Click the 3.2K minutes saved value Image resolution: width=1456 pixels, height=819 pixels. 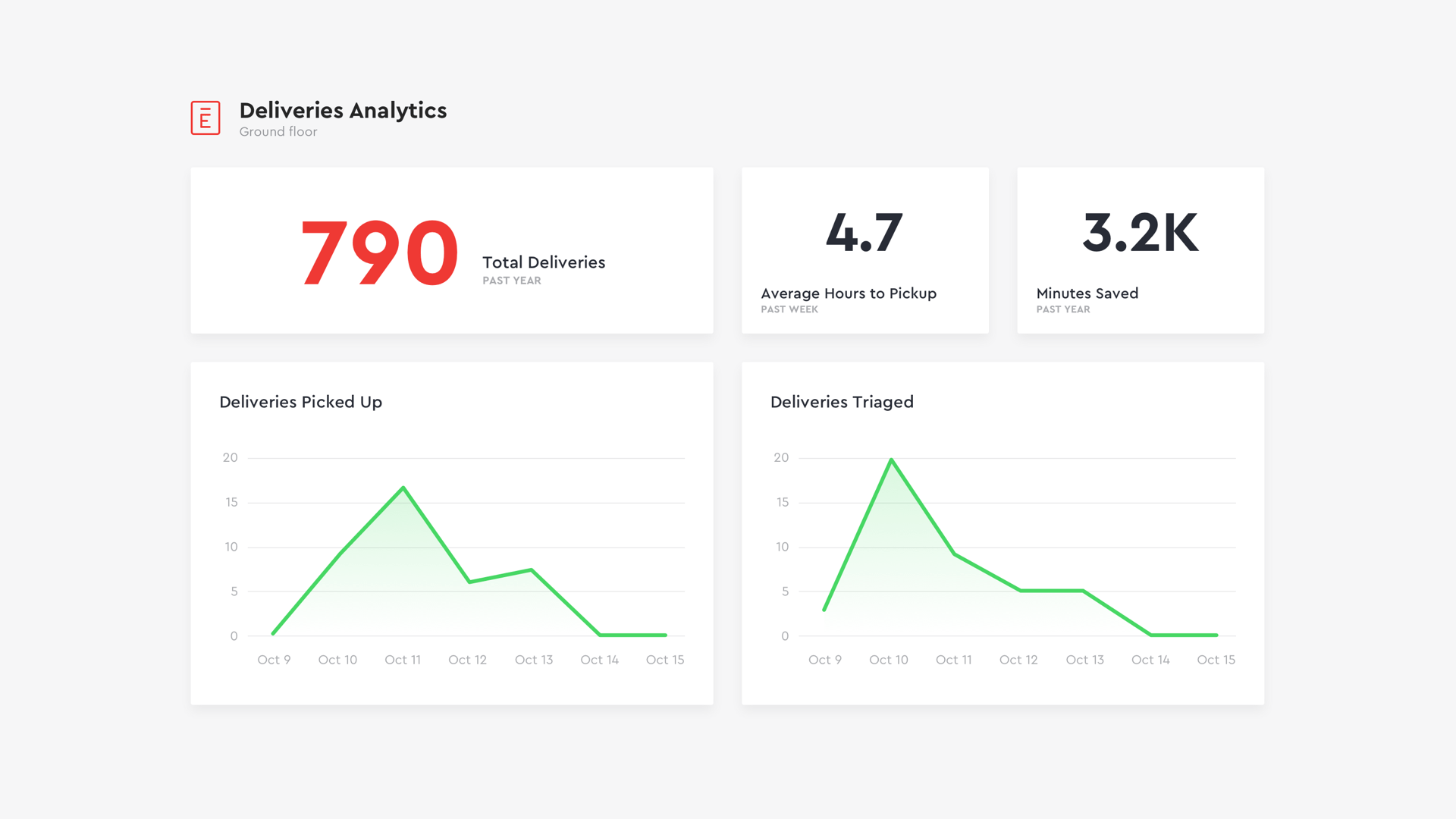coord(1141,232)
